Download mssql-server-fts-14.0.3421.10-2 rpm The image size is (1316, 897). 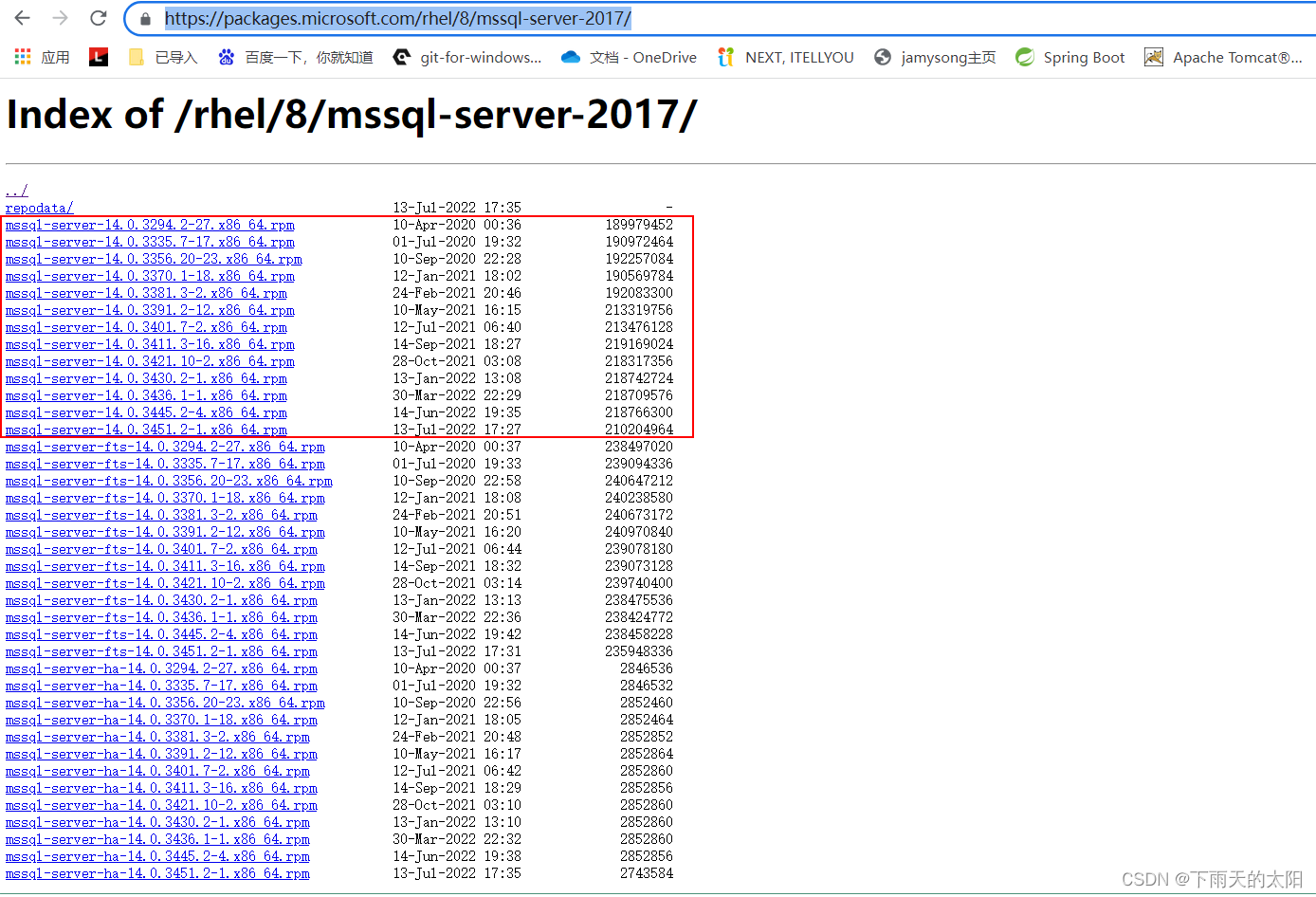point(165,583)
